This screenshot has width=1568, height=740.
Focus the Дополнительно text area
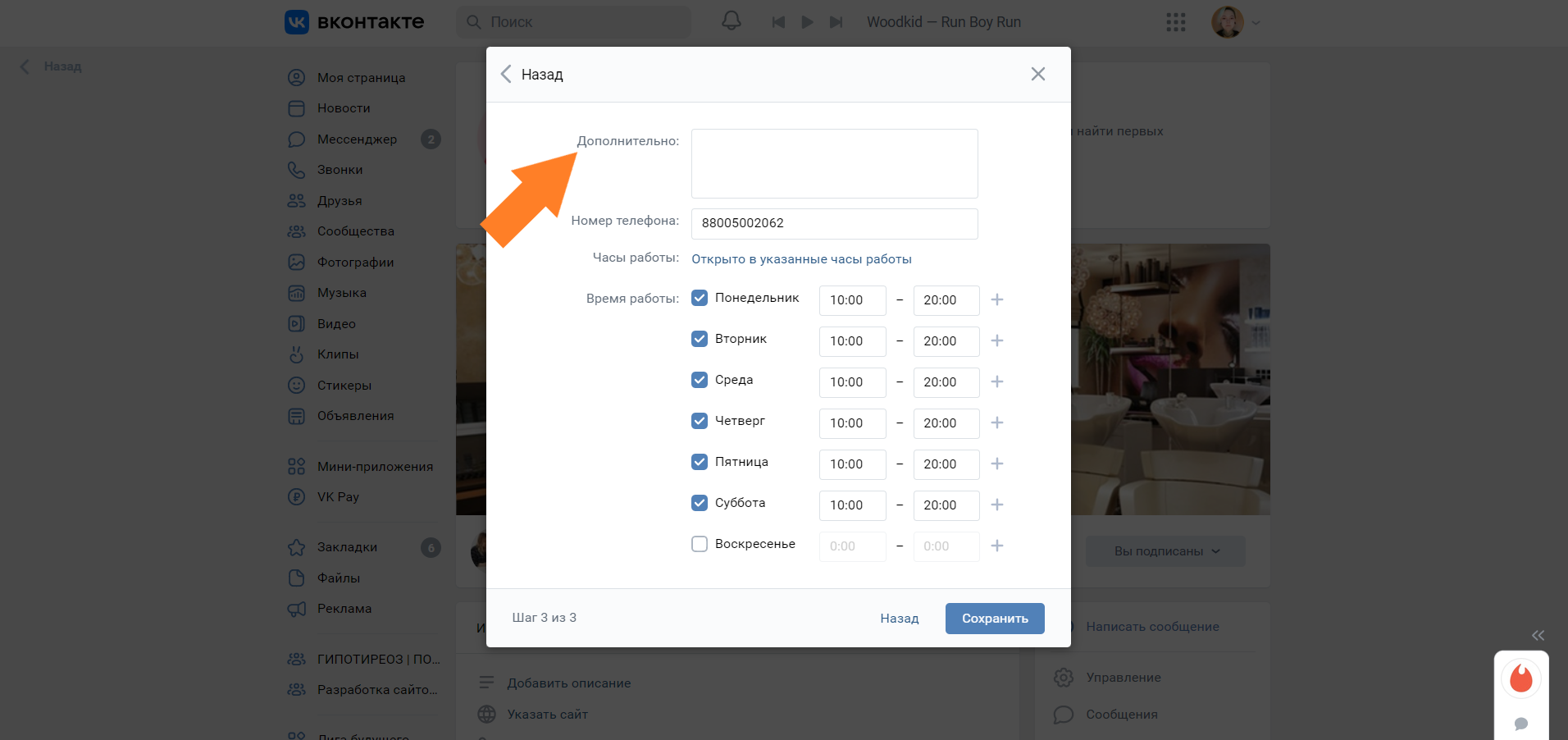coord(834,163)
